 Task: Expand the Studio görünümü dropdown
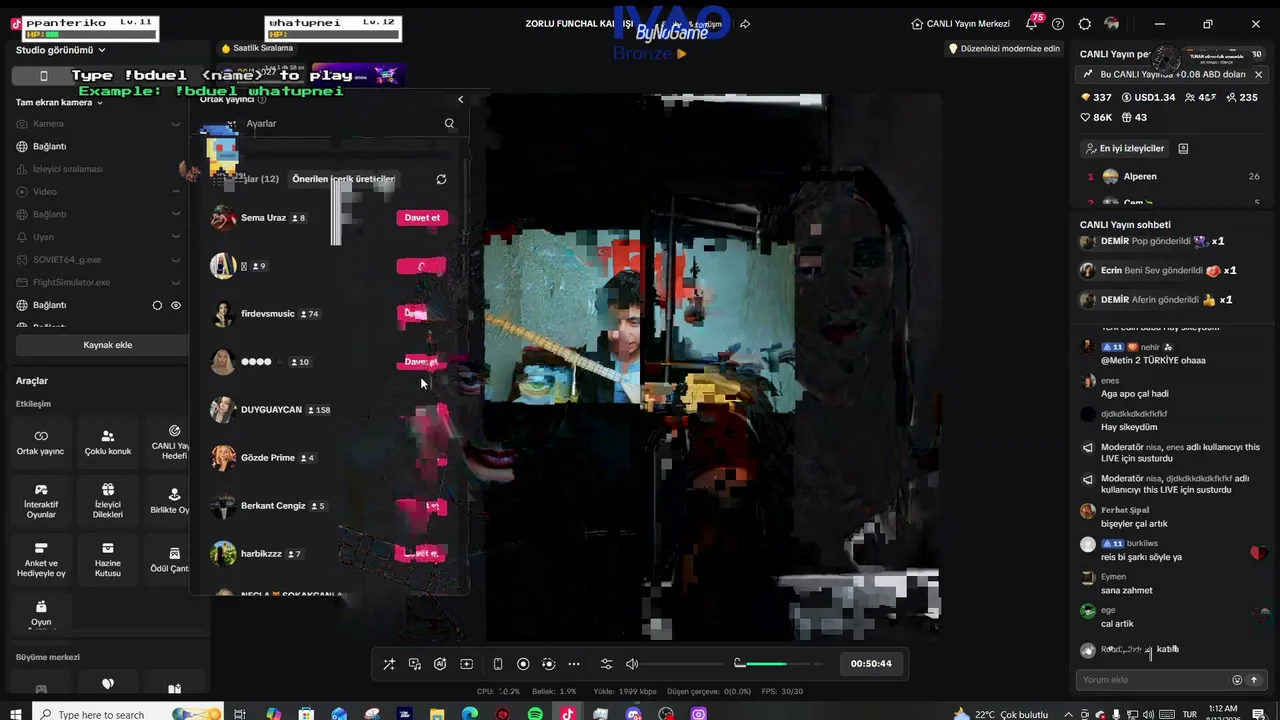(x=61, y=50)
